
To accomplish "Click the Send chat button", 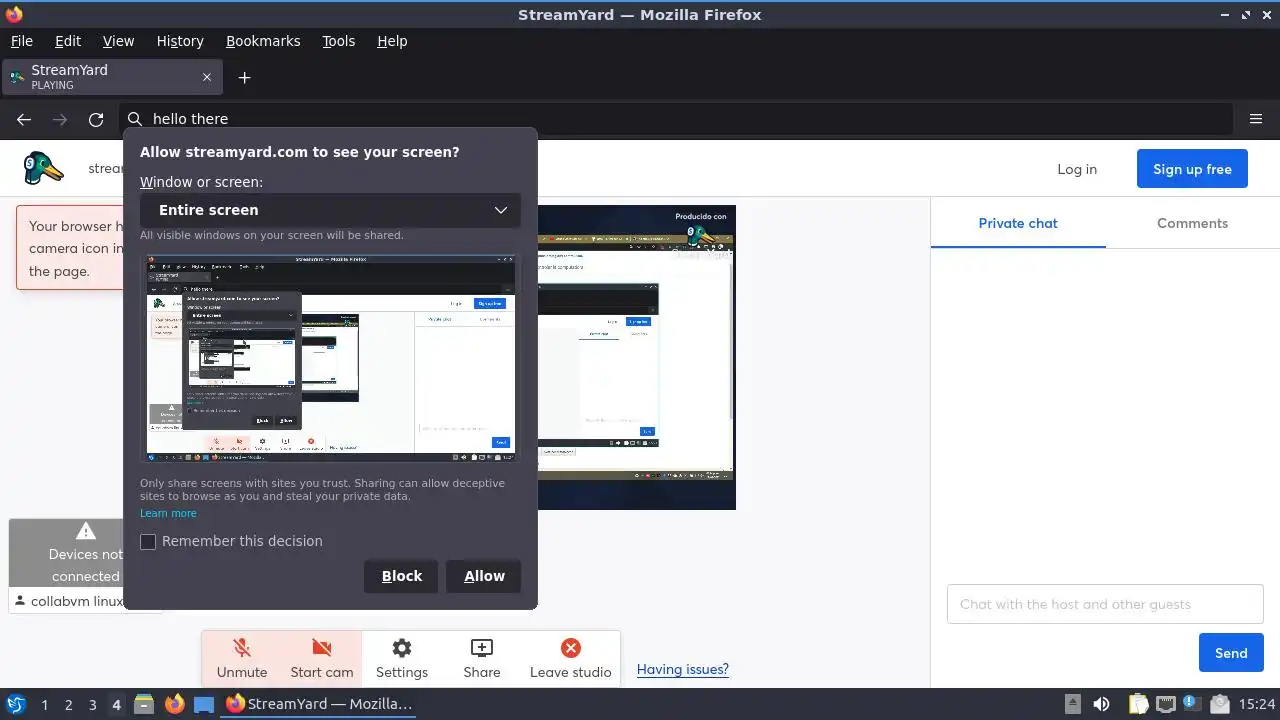I will point(1231,653).
